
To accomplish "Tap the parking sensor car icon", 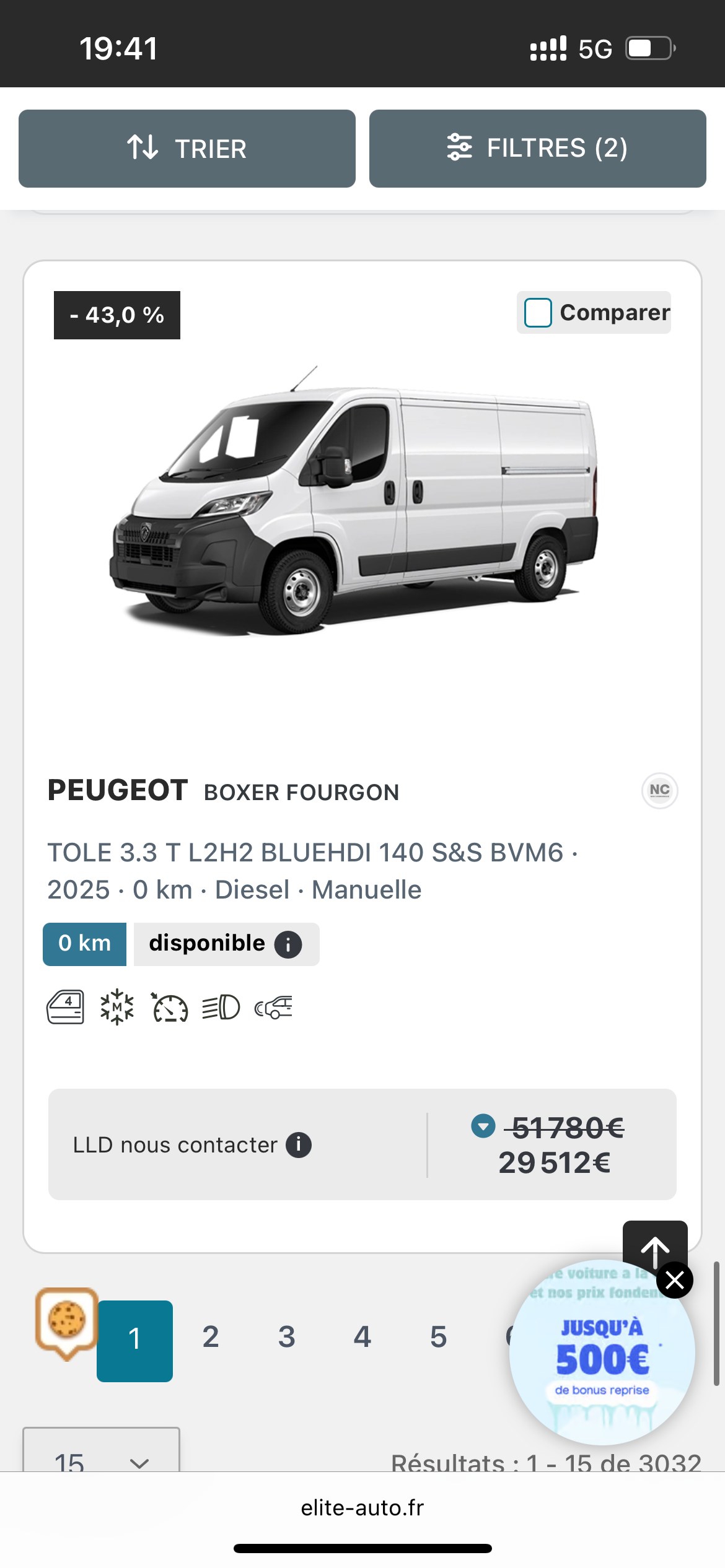I will [x=273, y=1008].
